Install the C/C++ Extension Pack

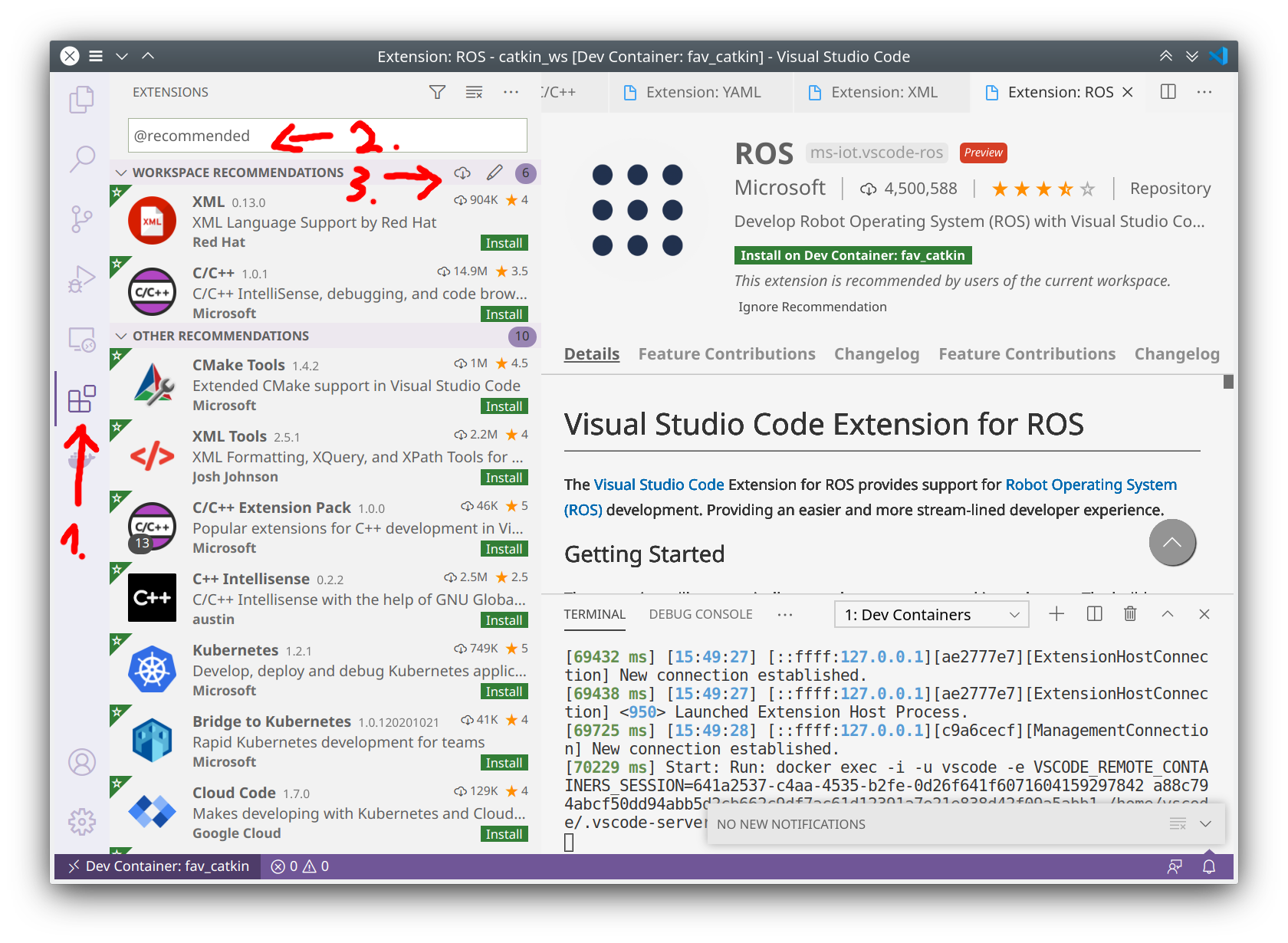click(x=504, y=549)
